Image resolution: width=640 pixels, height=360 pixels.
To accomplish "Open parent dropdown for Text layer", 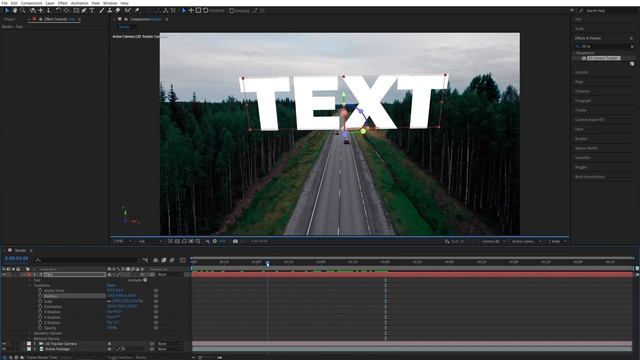I will click(x=170, y=275).
